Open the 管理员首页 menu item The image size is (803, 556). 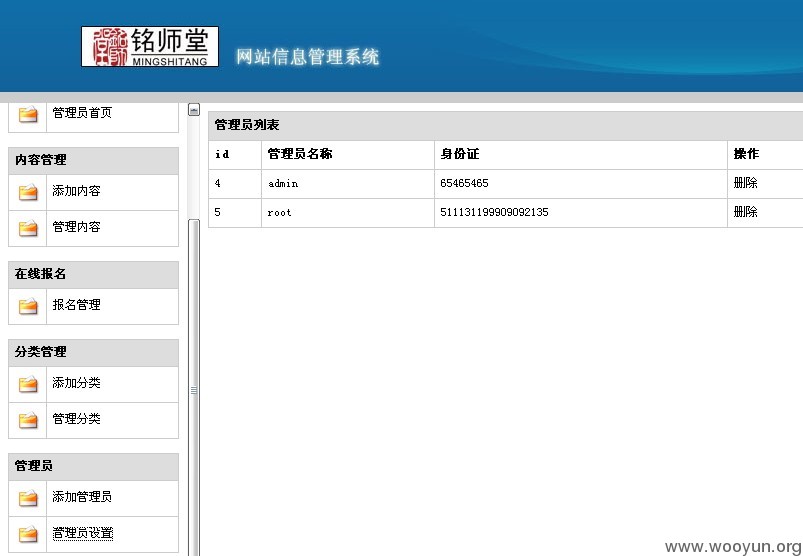pos(82,113)
